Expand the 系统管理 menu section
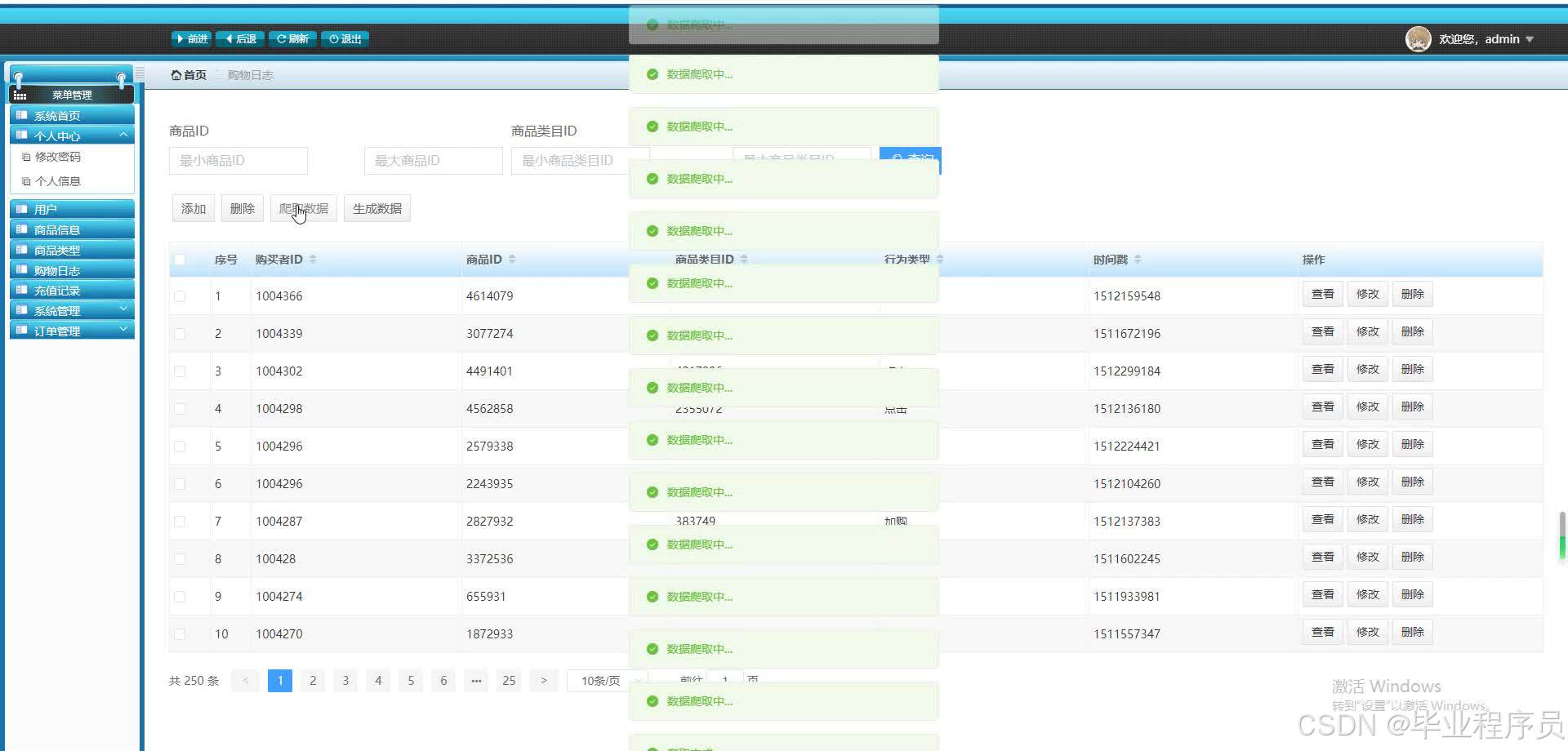Viewport: 1568px width, 751px height. click(x=72, y=311)
